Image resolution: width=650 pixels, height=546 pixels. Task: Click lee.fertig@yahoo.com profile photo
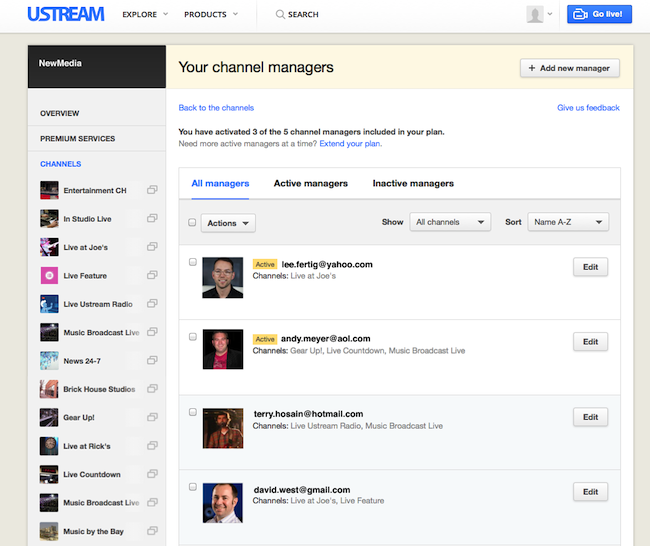coord(223,277)
